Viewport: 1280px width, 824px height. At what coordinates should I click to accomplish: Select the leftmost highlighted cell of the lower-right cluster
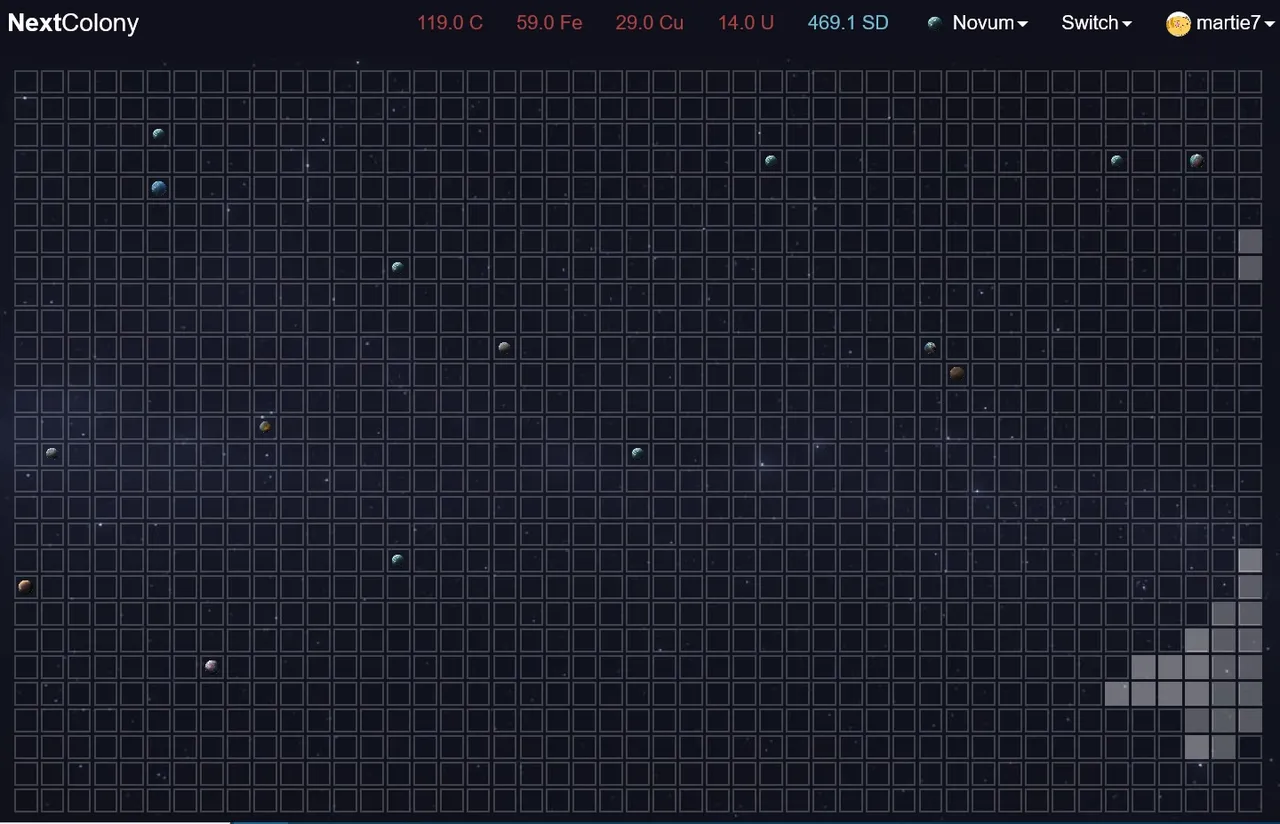pyautogui.click(x=1117, y=693)
